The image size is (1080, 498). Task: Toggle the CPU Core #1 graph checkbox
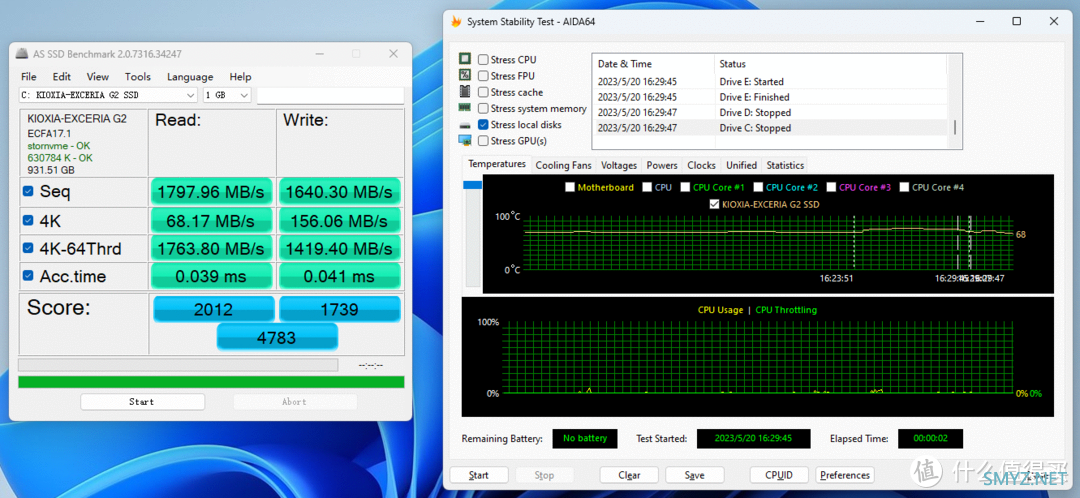click(x=685, y=187)
